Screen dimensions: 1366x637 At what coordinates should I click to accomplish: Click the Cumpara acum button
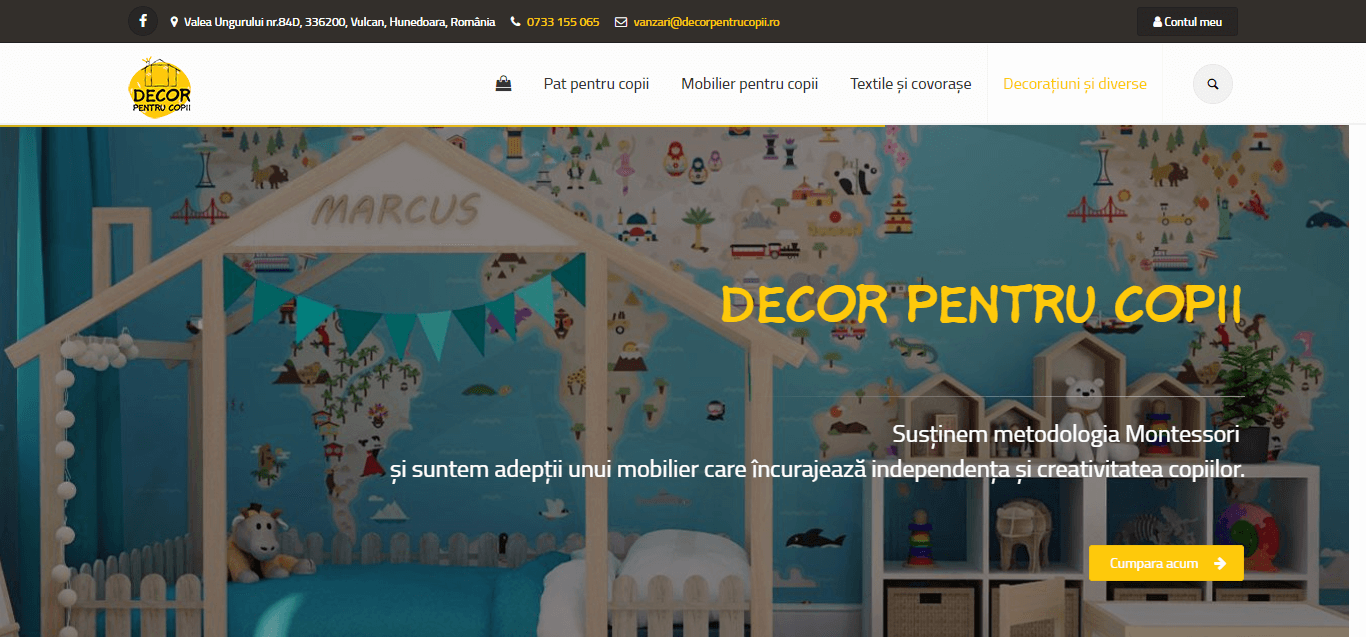(x=1166, y=563)
